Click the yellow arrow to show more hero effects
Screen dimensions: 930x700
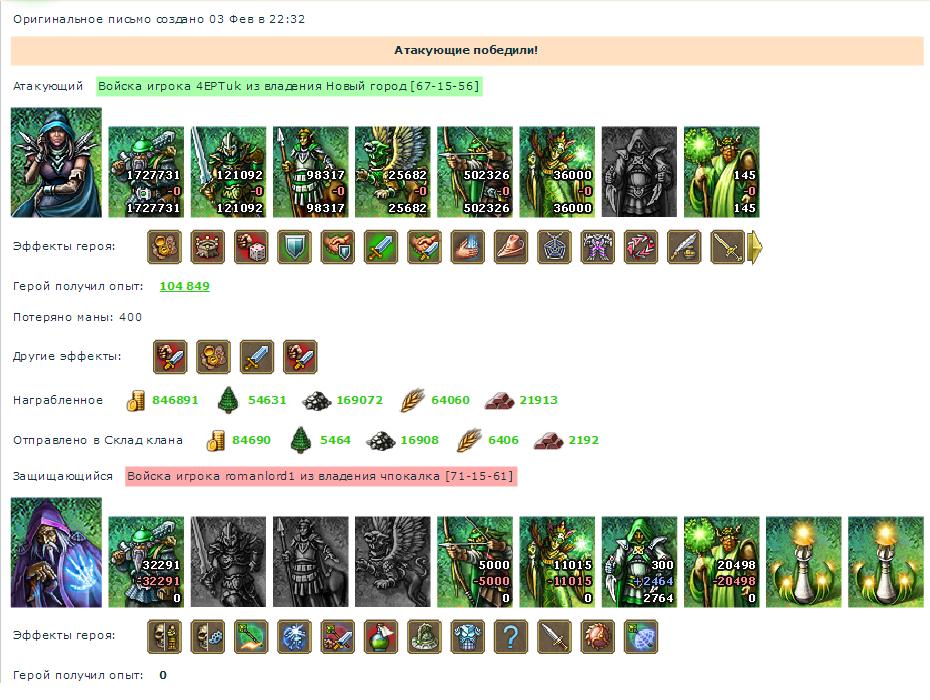coord(754,247)
